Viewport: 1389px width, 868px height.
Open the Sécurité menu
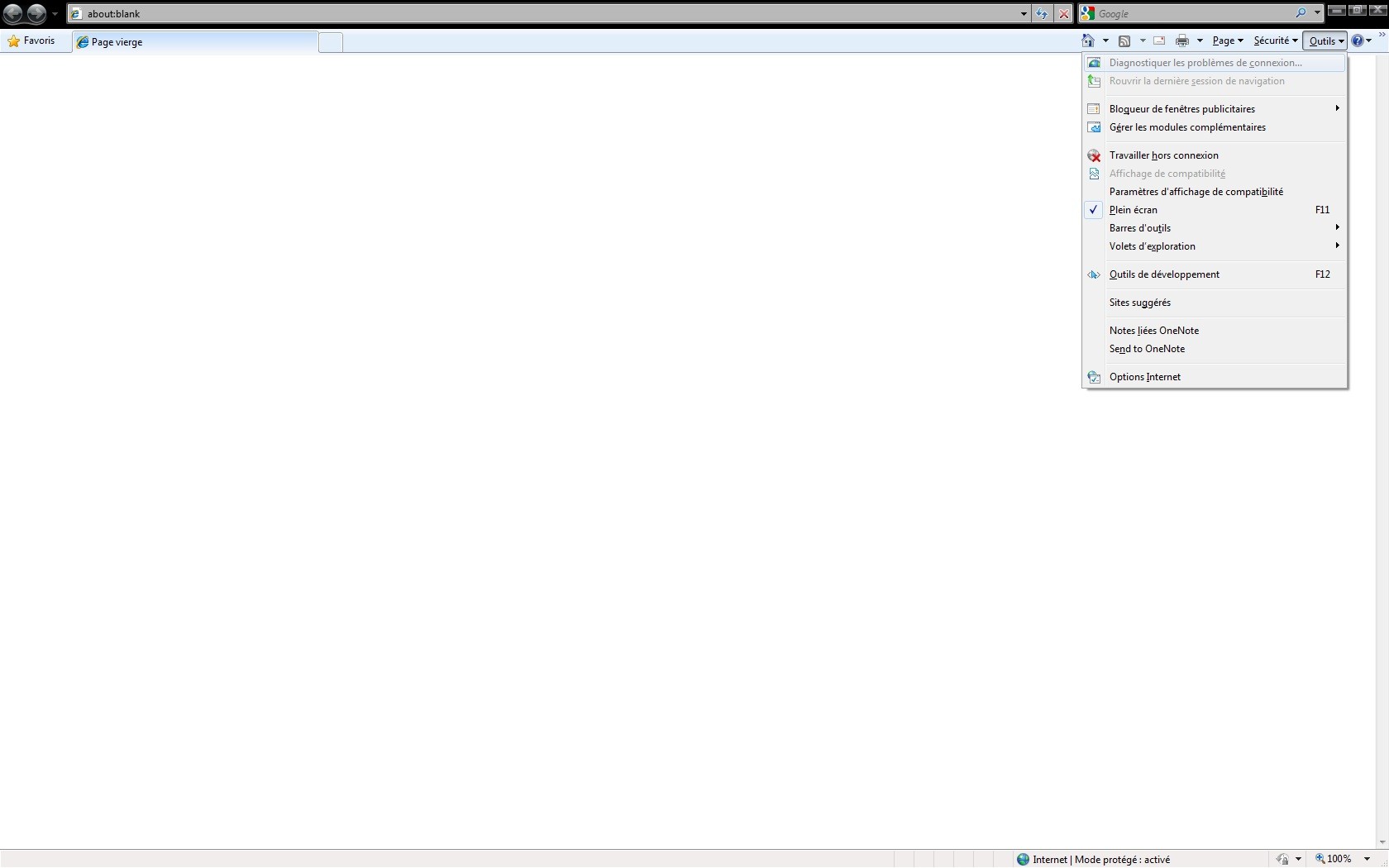[x=1275, y=41]
